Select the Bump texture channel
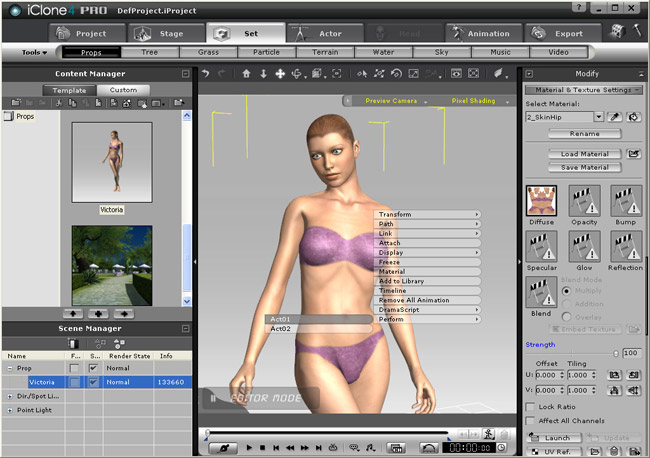This screenshot has width=650, height=458. coord(625,201)
